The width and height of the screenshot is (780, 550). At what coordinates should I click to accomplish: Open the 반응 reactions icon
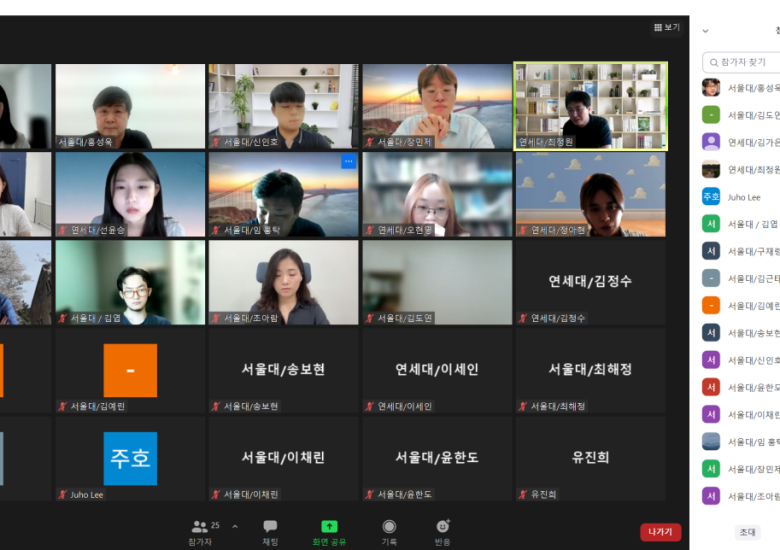(443, 526)
